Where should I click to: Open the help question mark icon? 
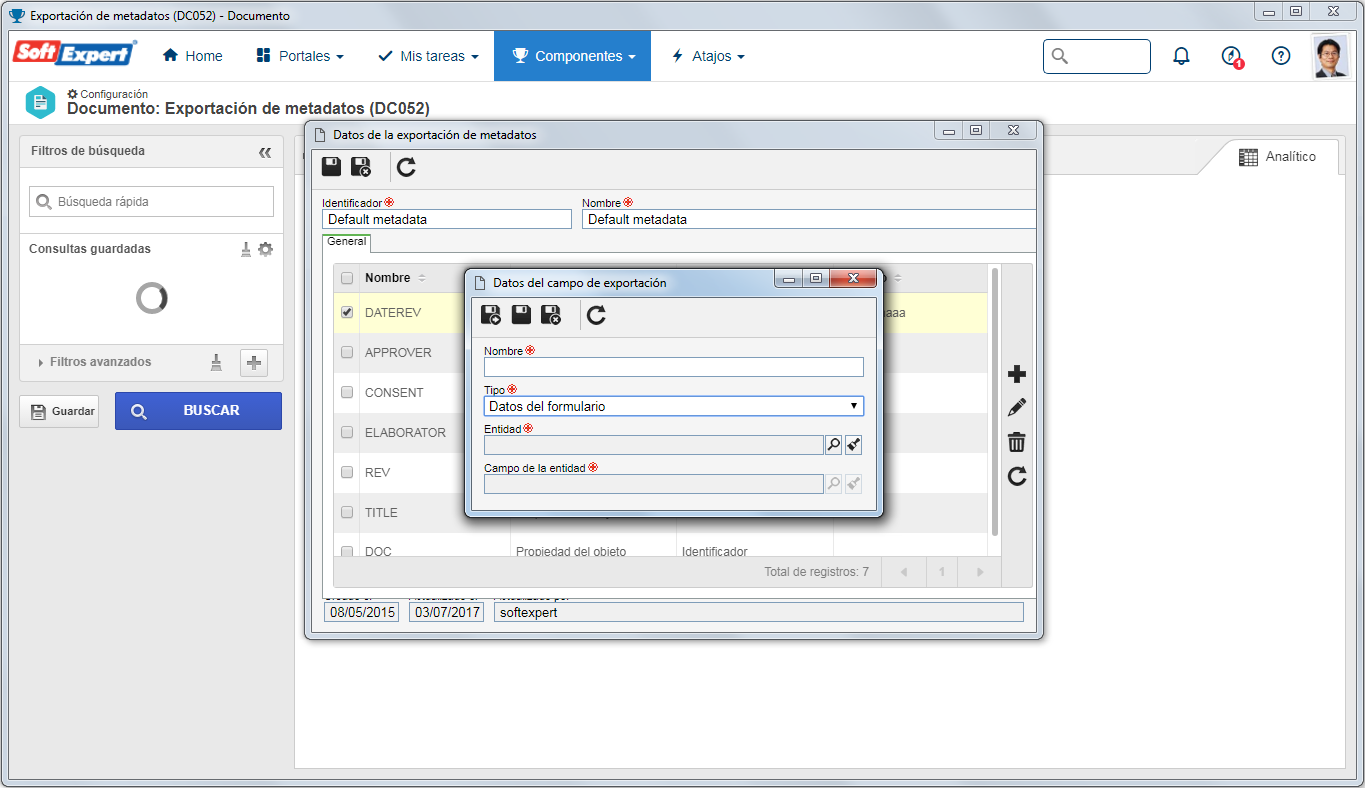[1281, 56]
